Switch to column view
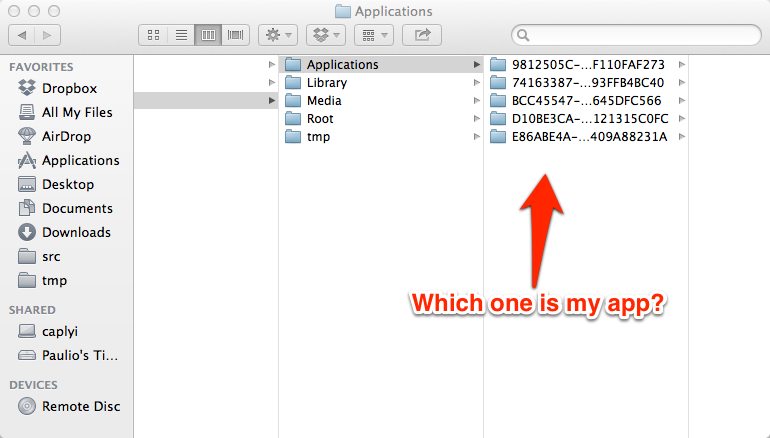This screenshot has width=770, height=438. click(x=208, y=35)
